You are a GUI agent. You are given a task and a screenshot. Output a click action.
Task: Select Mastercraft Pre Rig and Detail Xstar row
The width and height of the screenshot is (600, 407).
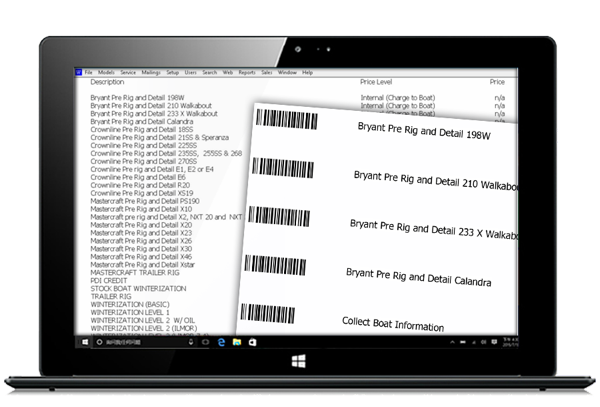142,265
